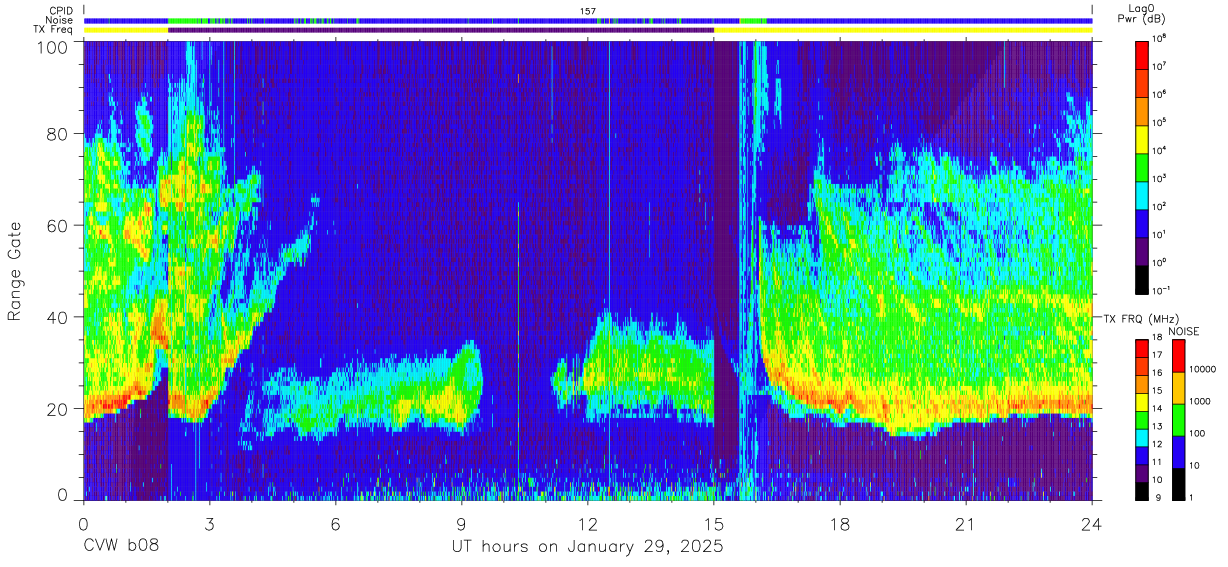Screen dimensions: 1228x567
Task: Select the TX FRQ swatch between 17 and 18 MHz
Action: tap(1141, 347)
